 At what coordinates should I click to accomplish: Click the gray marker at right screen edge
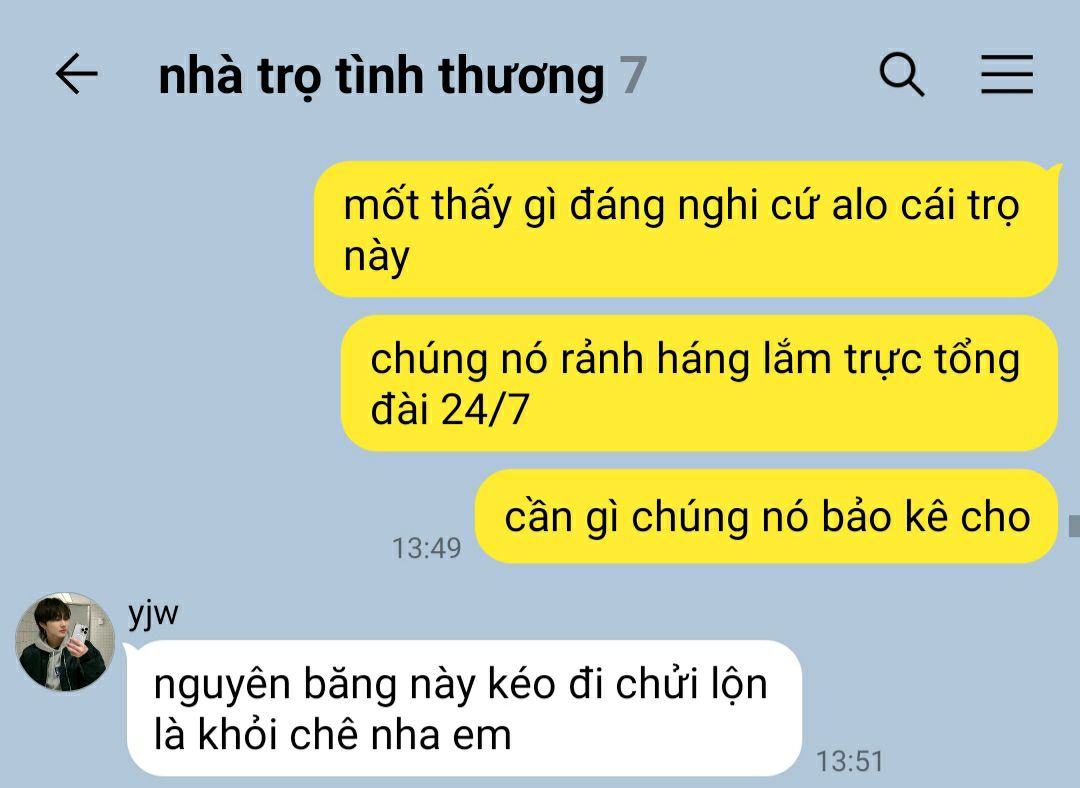pos(1074,525)
